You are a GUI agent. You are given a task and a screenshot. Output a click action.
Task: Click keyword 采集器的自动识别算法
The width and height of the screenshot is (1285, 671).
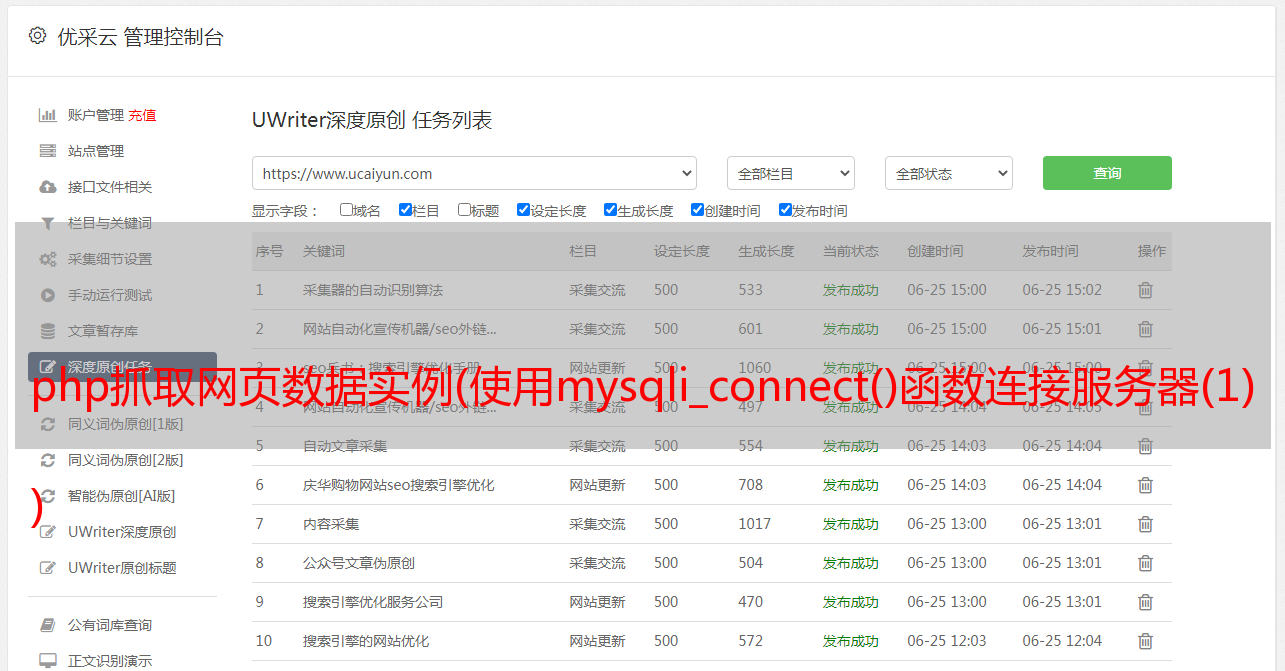[x=373, y=290]
